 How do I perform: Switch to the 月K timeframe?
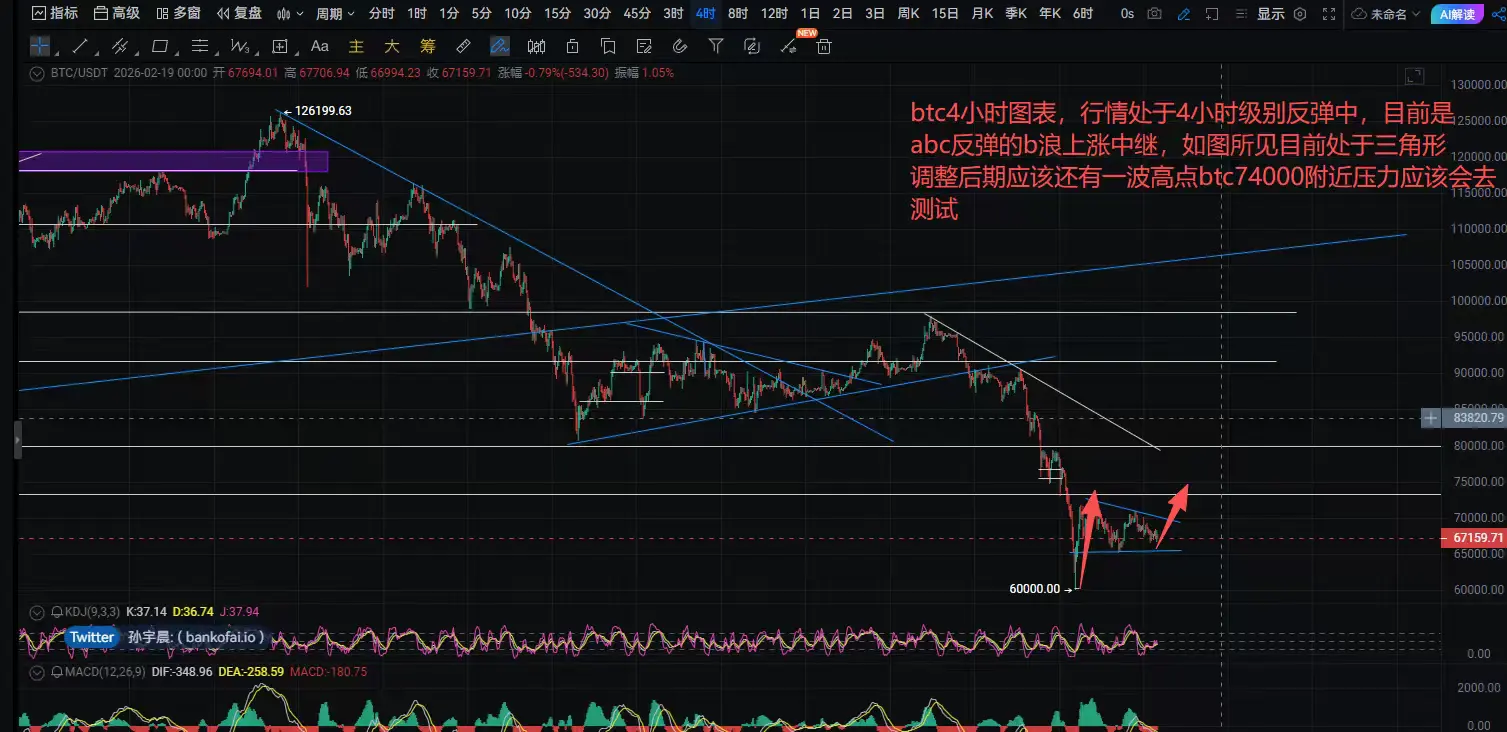(983, 14)
